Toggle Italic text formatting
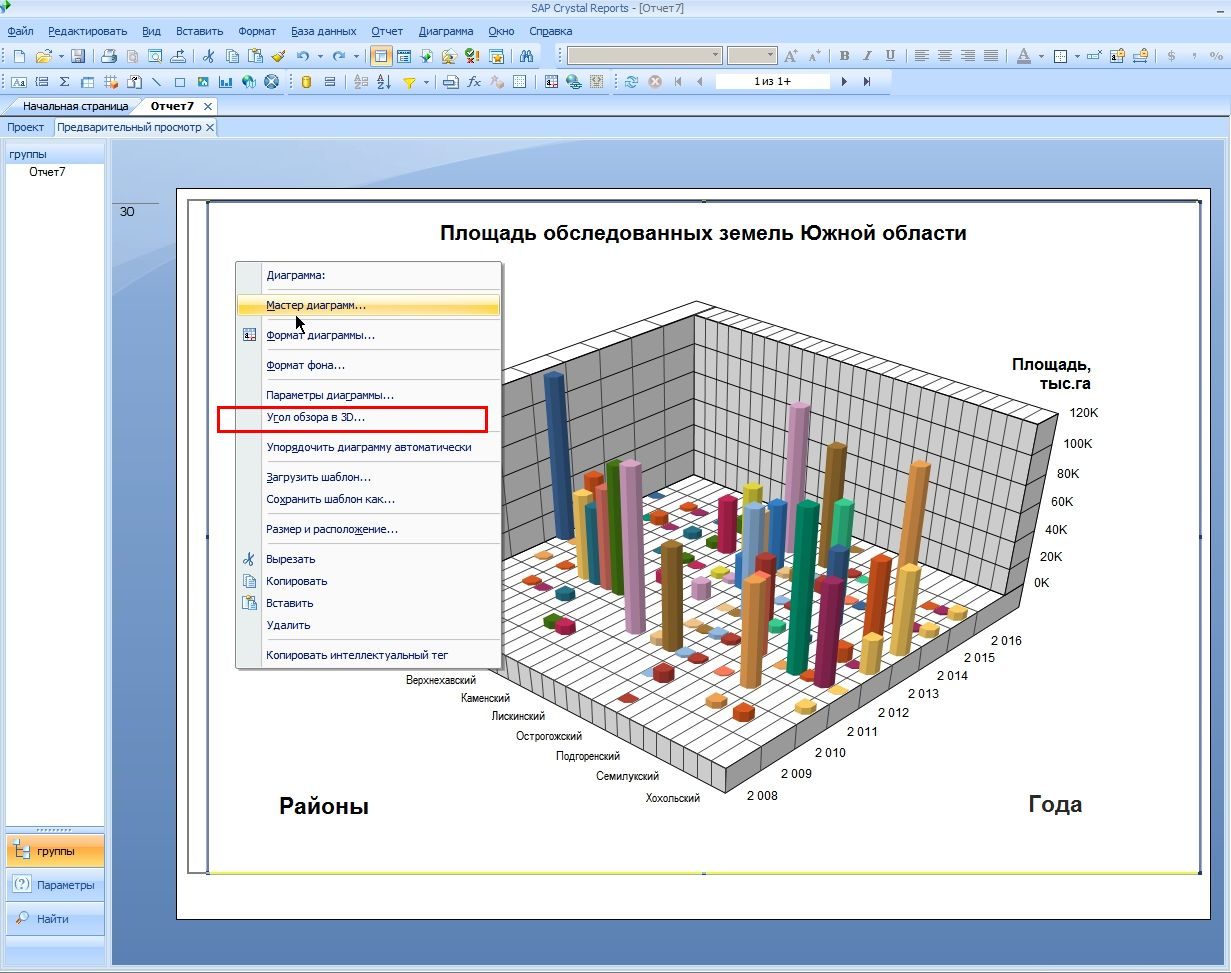This screenshot has height=973, width=1231. coord(867,56)
